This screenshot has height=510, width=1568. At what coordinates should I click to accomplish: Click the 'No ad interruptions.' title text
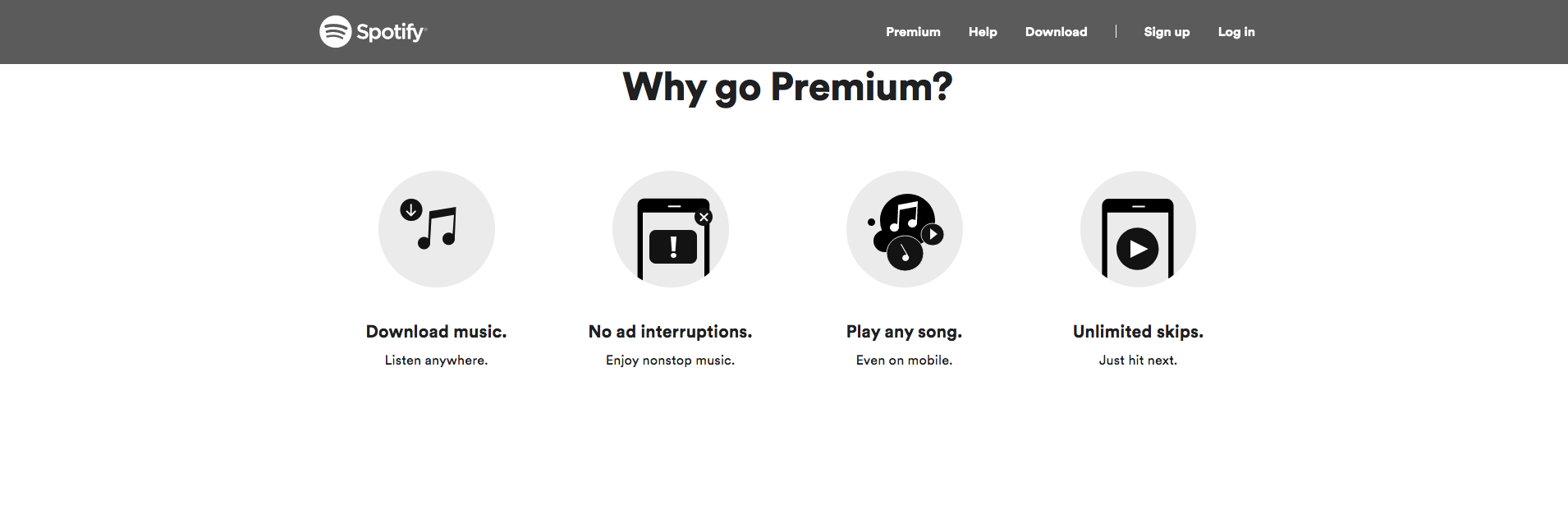click(x=671, y=332)
